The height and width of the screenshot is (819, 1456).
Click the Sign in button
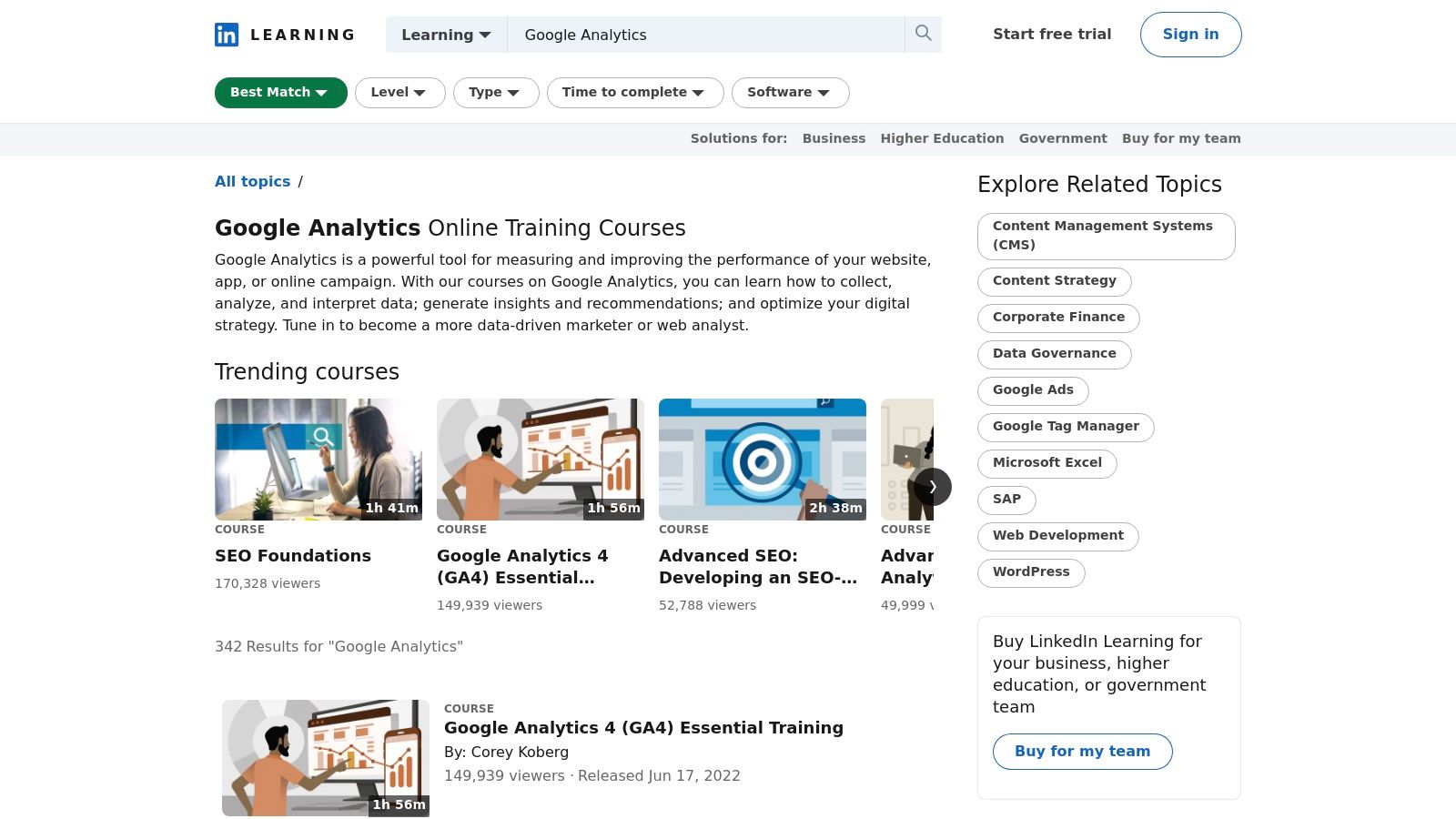[x=1190, y=35]
